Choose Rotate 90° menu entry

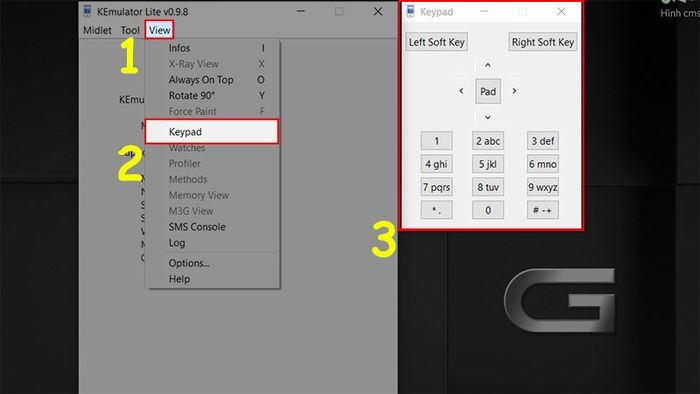coord(212,96)
